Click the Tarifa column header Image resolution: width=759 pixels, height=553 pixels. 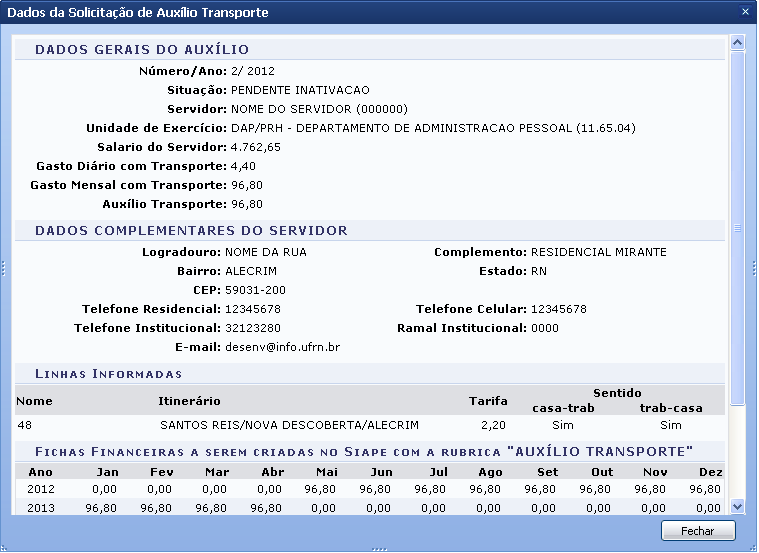[x=488, y=401]
